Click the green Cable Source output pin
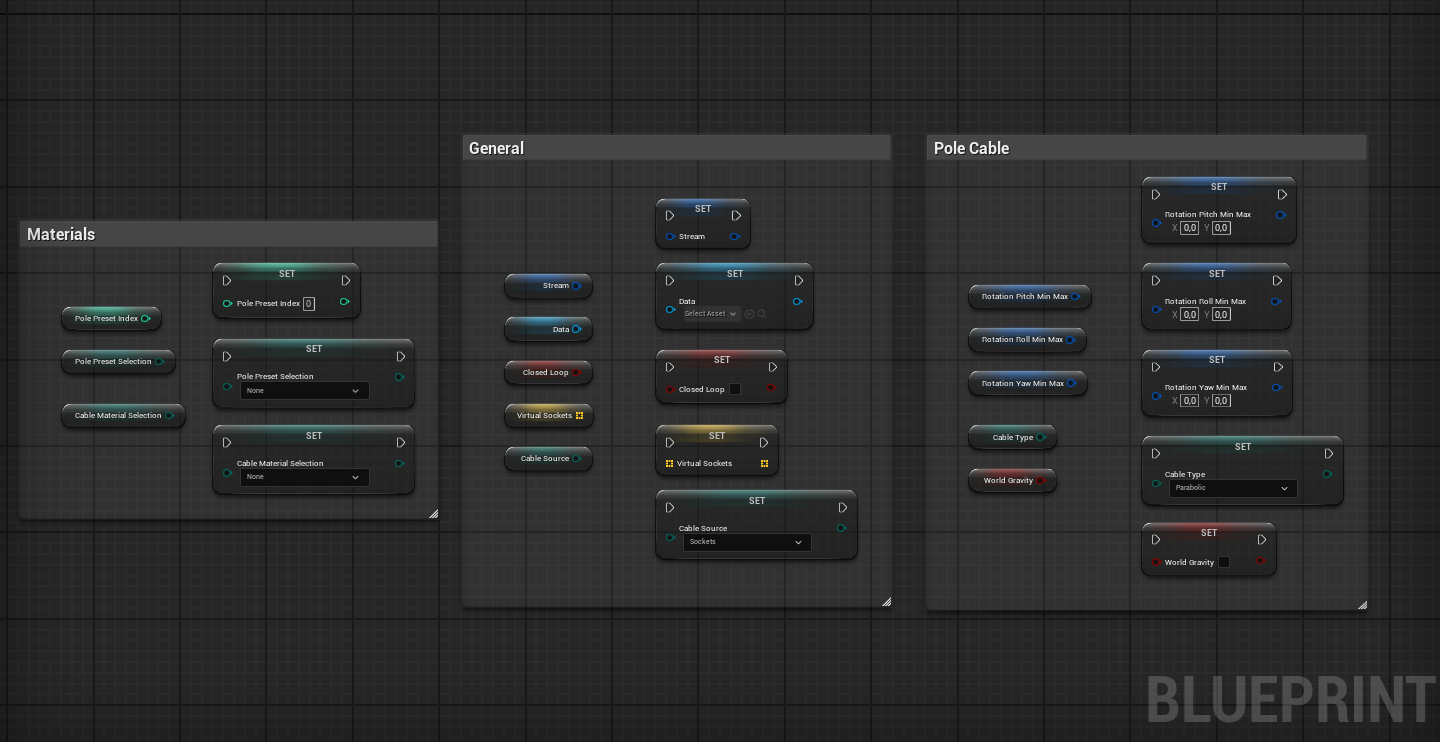This screenshot has width=1440, height=742. (577, 459)
